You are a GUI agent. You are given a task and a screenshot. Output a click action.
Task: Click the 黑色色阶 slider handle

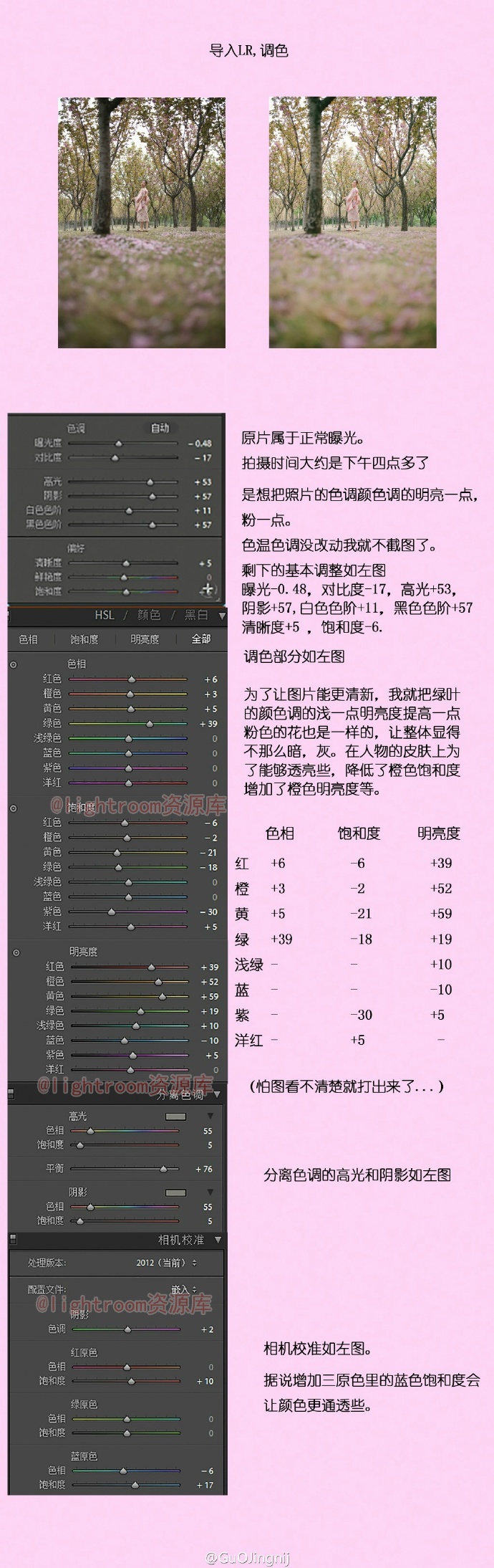point(152,525)
